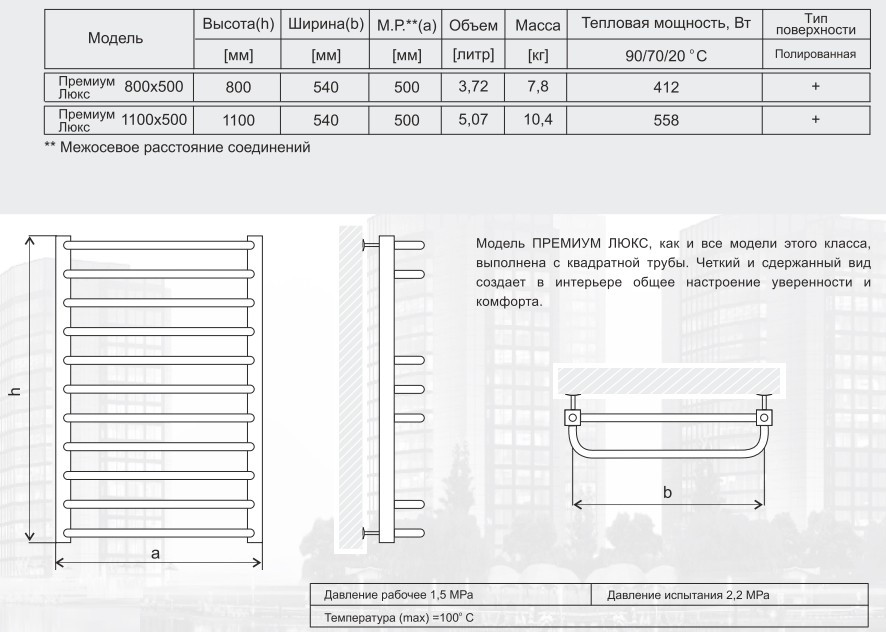The image size is (886, 632).
Task: Click the front view towel rail diagram
Action: [158, 388]
